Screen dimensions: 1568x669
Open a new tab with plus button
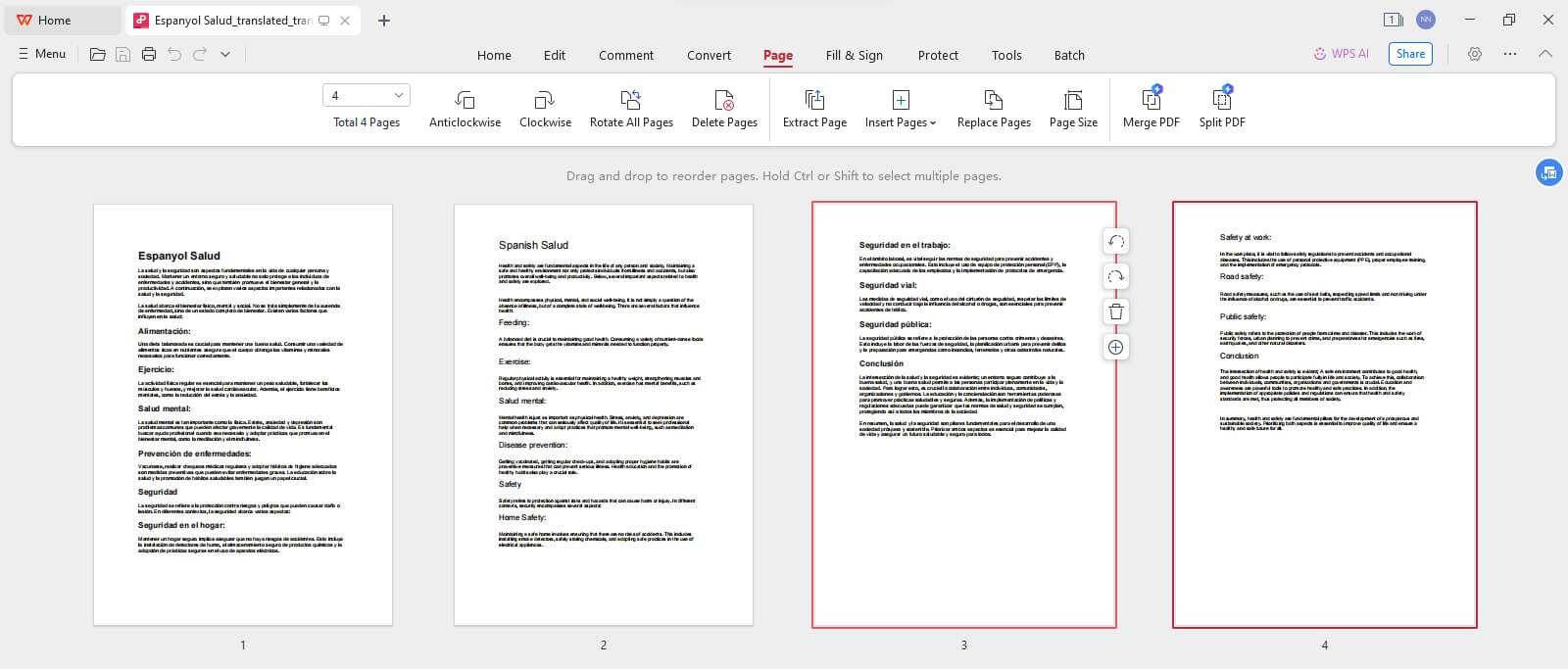[x=384, y=21]
